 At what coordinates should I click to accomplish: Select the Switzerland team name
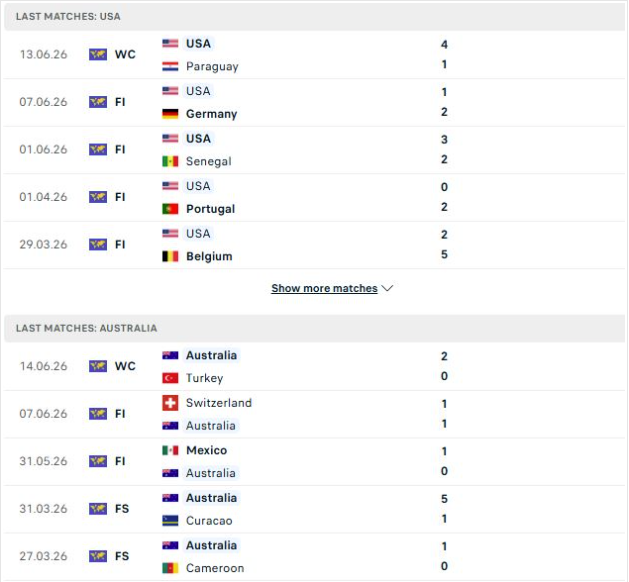pyautogui.click(x=219, y=403)
